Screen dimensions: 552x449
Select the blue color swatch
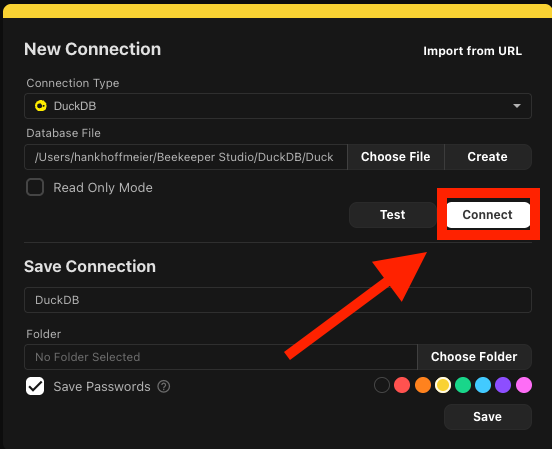coord(483,385)
